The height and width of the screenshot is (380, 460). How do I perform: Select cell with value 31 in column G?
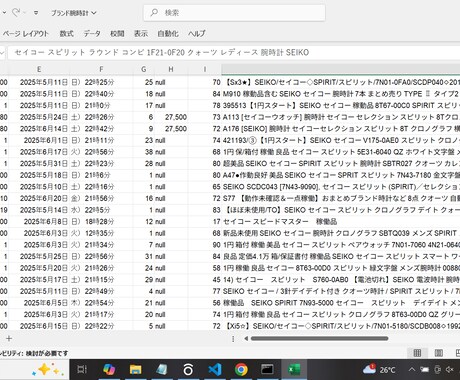click(144, 256)
